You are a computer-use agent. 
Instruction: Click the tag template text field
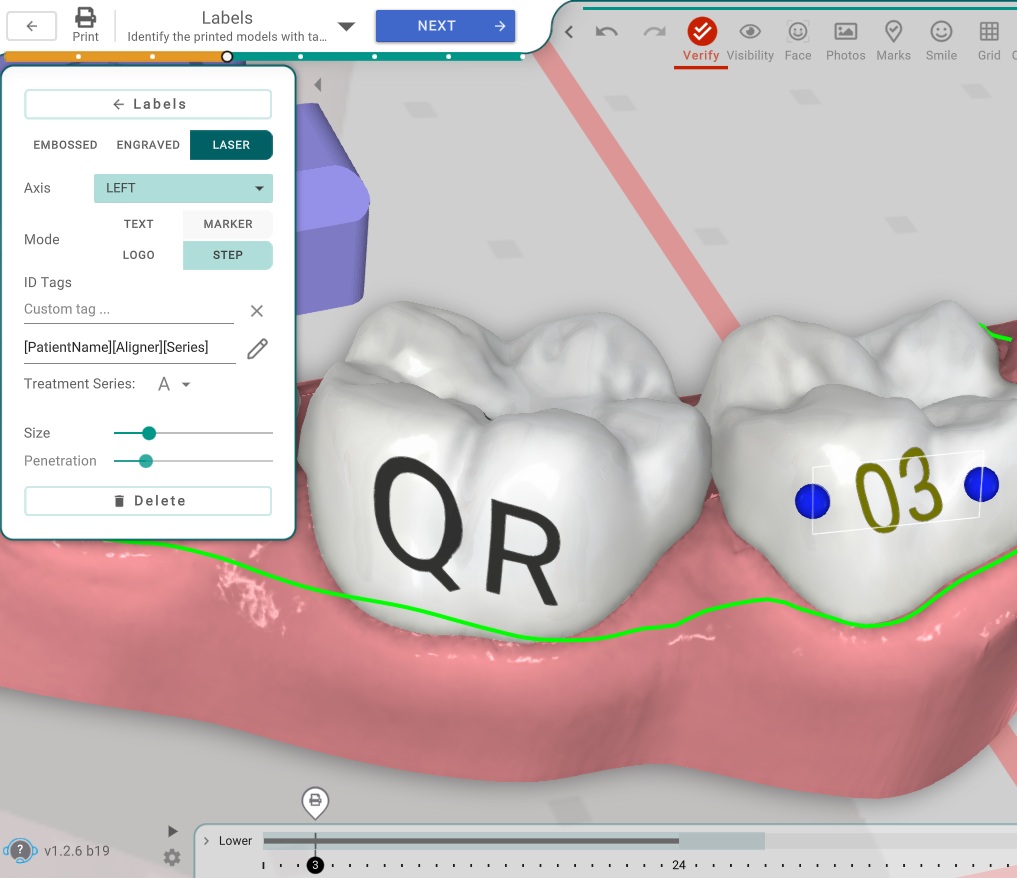pos(130,348)
